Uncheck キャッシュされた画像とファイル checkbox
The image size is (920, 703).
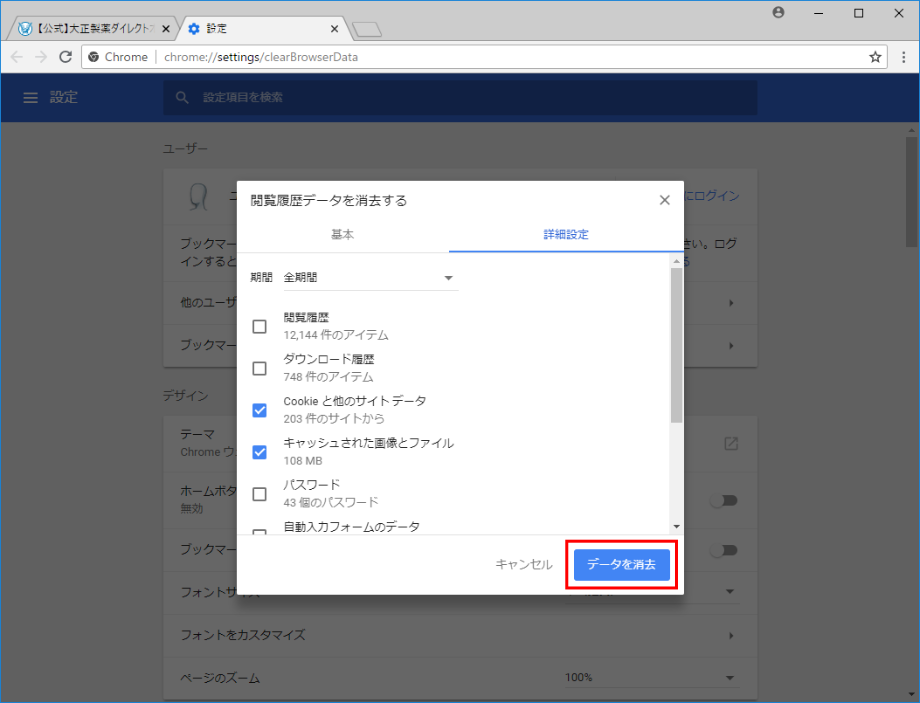(x=259, y=452)
